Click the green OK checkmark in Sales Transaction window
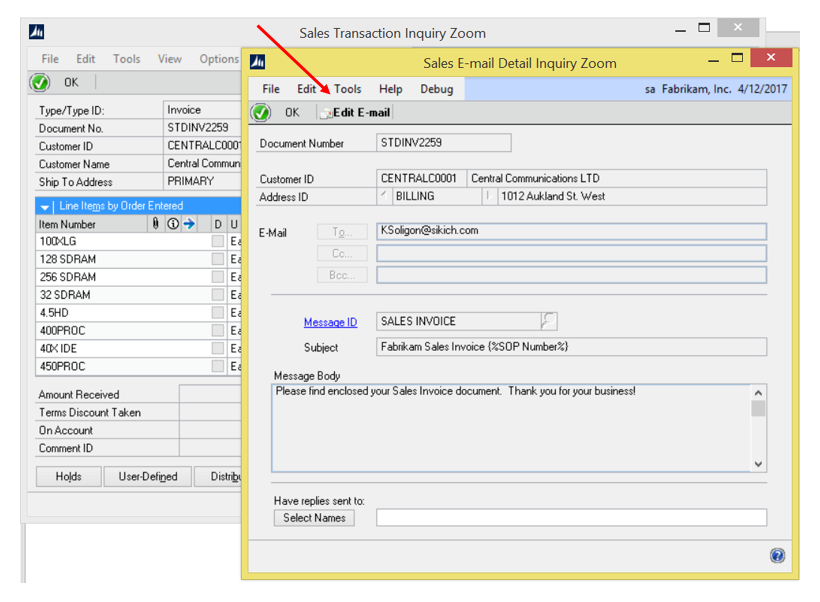The height and width of the screenshot is (602, 820). [40, 83]
